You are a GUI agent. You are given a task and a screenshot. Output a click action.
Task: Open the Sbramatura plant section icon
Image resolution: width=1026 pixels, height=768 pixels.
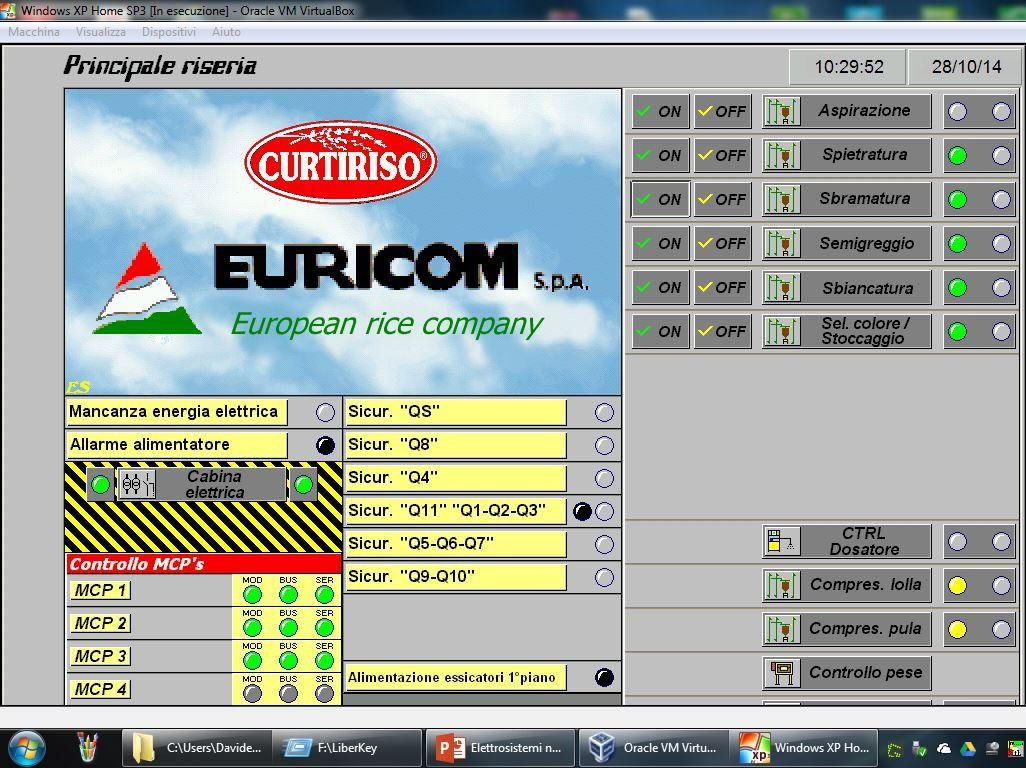coord(781,200)
